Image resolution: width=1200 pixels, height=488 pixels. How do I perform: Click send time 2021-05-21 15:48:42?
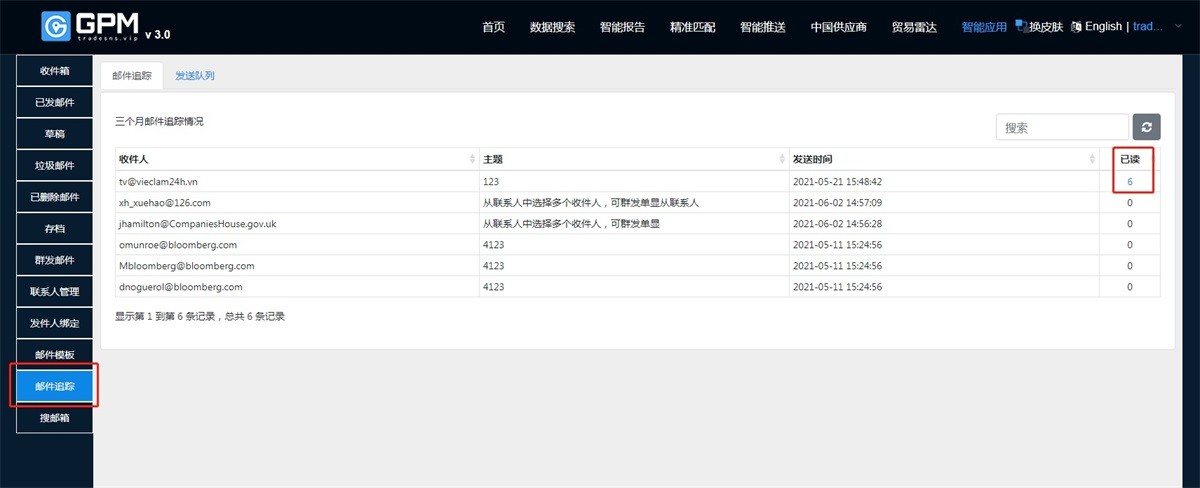[837, 181]
